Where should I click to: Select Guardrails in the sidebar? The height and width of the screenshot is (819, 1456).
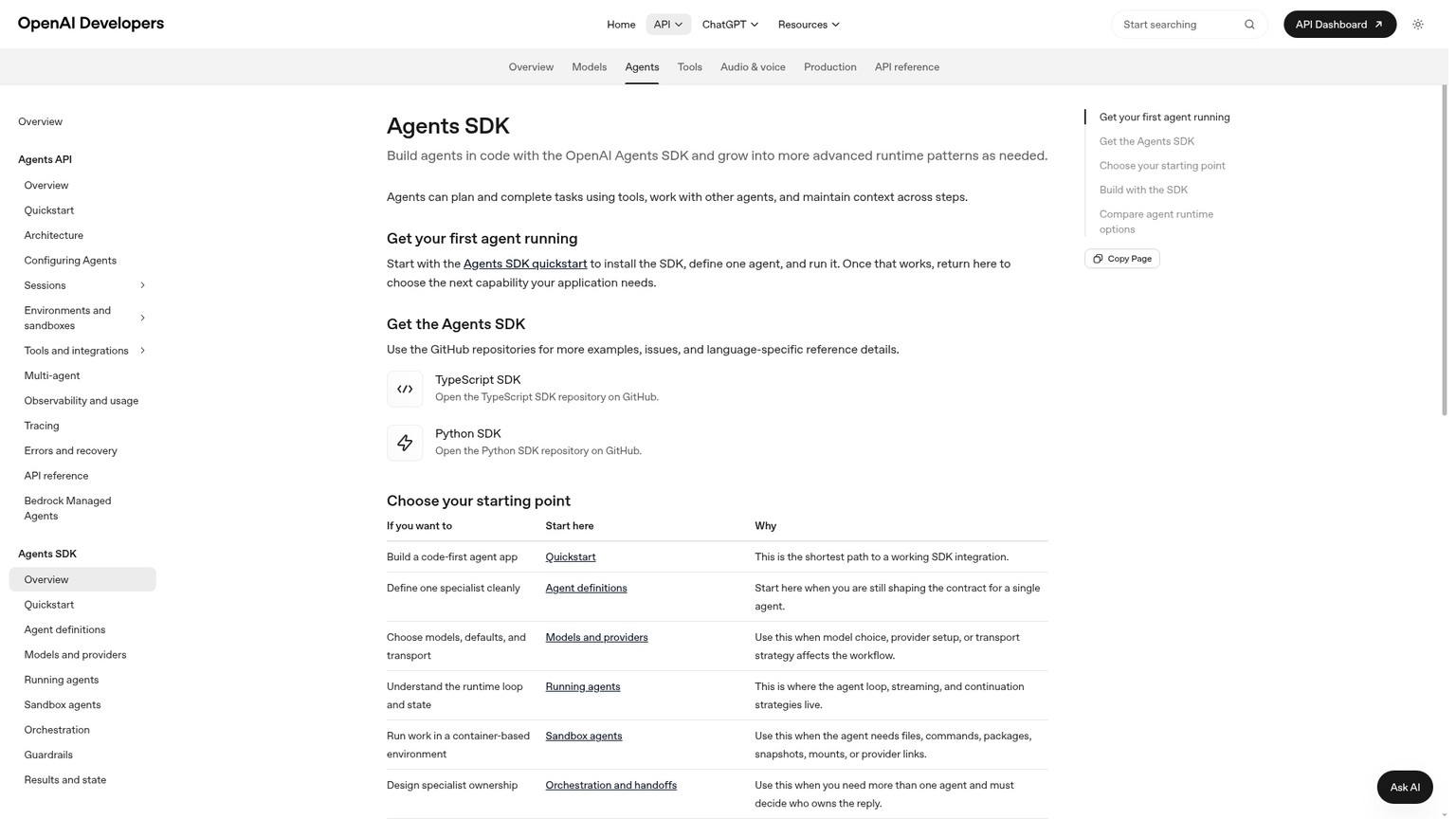[48, 755]
